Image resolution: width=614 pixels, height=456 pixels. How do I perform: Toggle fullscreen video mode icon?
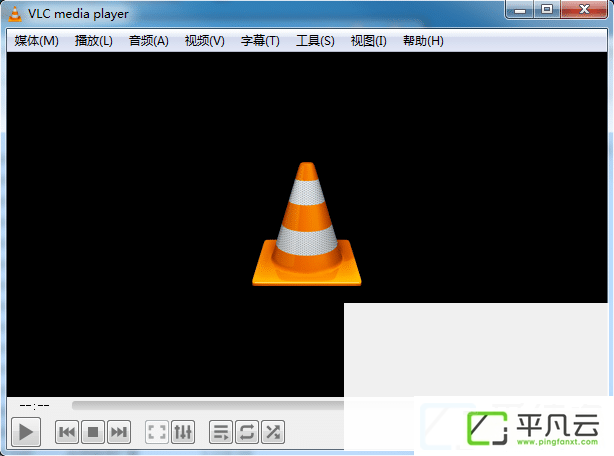pos(157,432)
